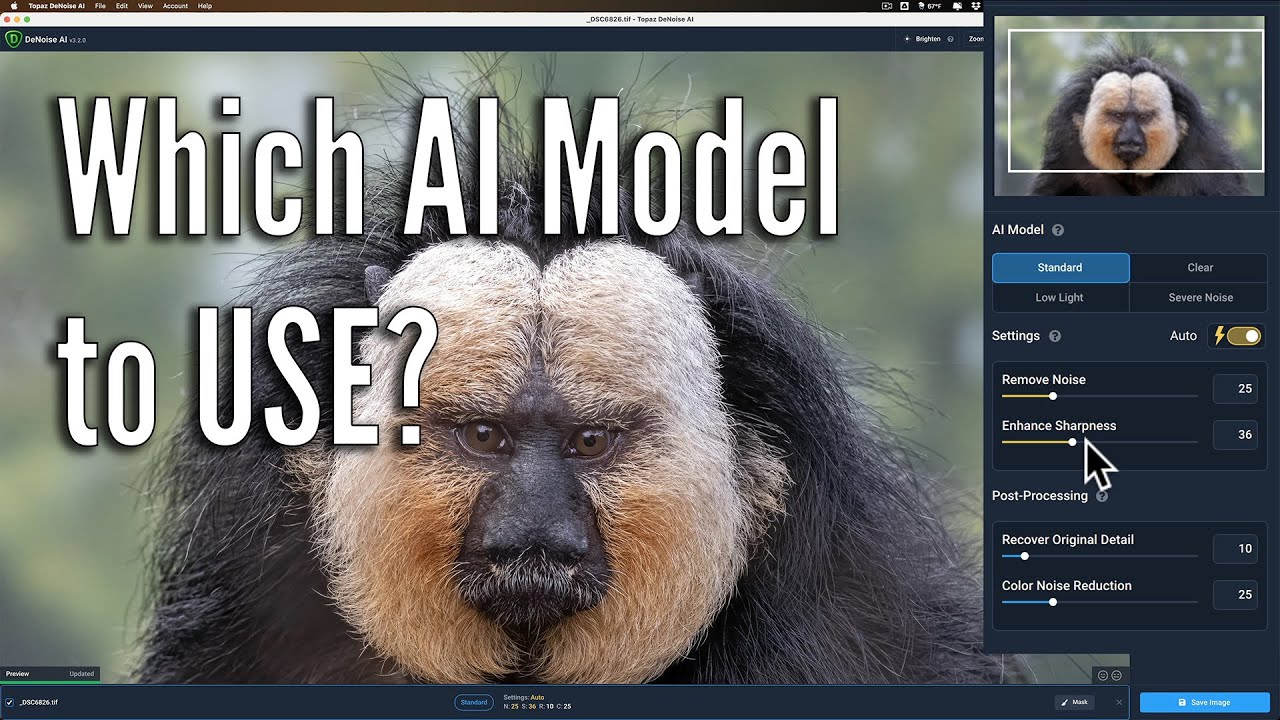The height and width of the screenshot is (720, 1280).
Task: Select the Severe Noise AI model
Action: pos(1199,297)
